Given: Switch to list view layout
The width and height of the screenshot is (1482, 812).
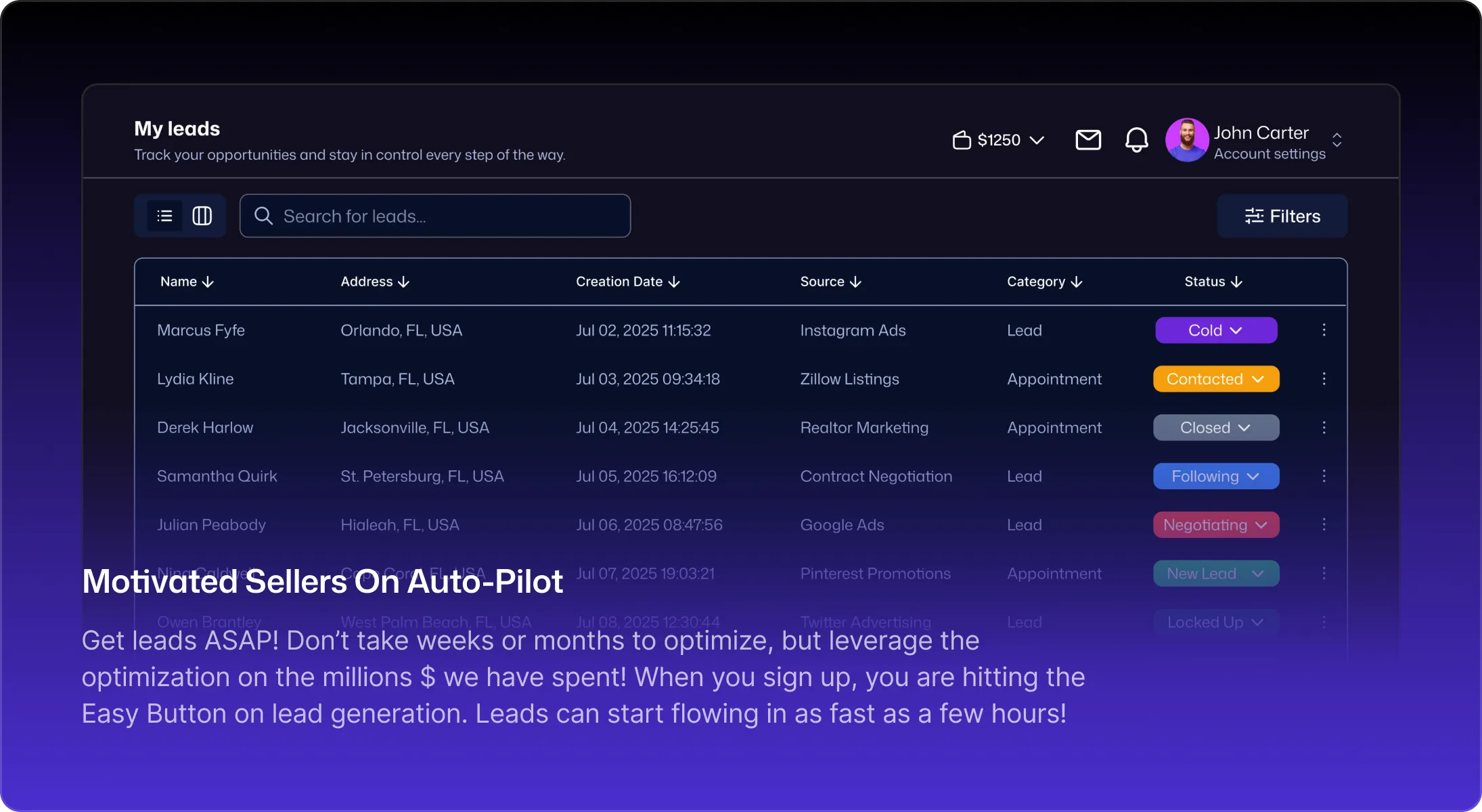Looking at the screenshot, I should tap(164, 216).
